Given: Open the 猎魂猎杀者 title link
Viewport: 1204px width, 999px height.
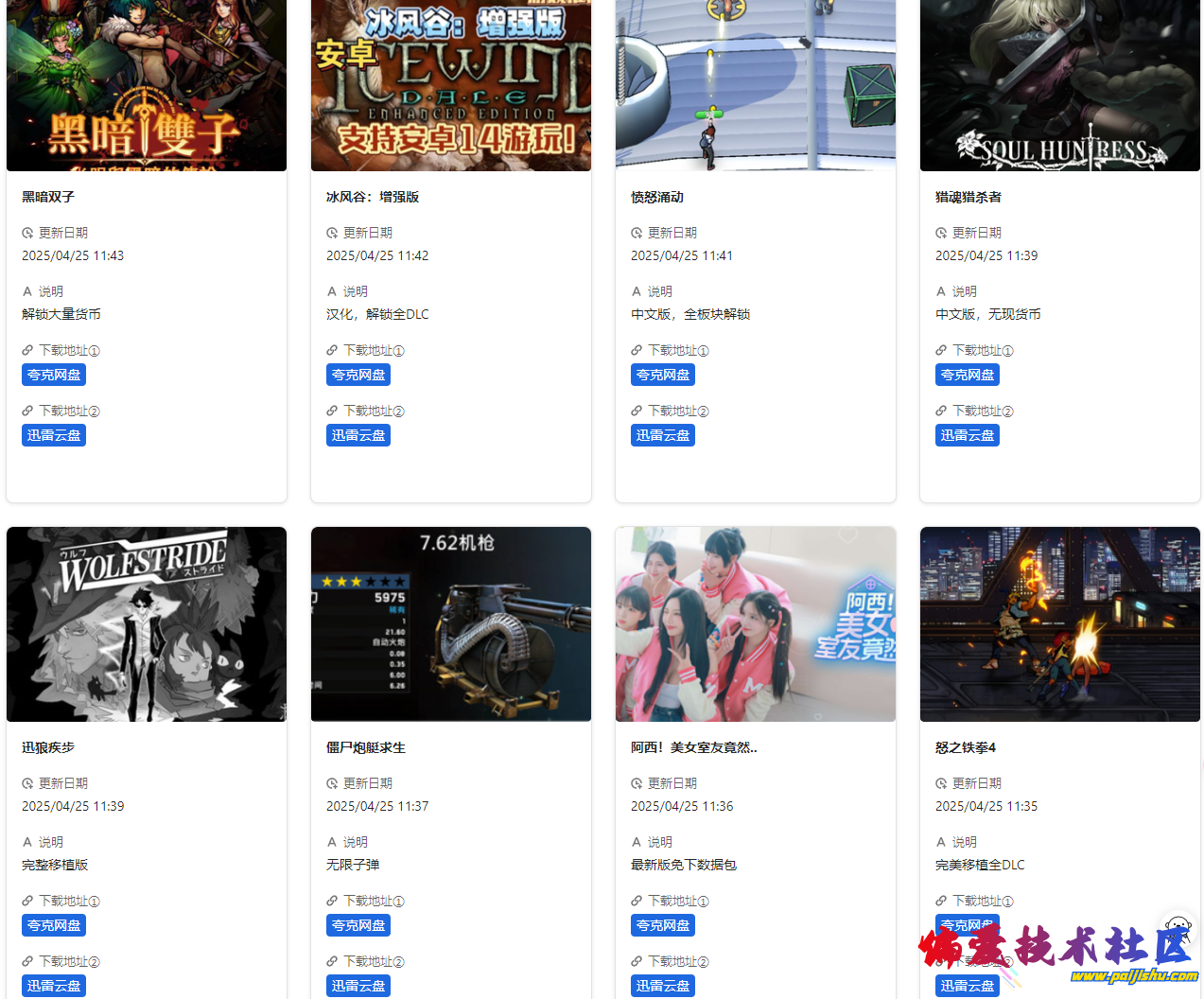Looking at the screenshot, I should pyautogui.click(x=968, y=197).
